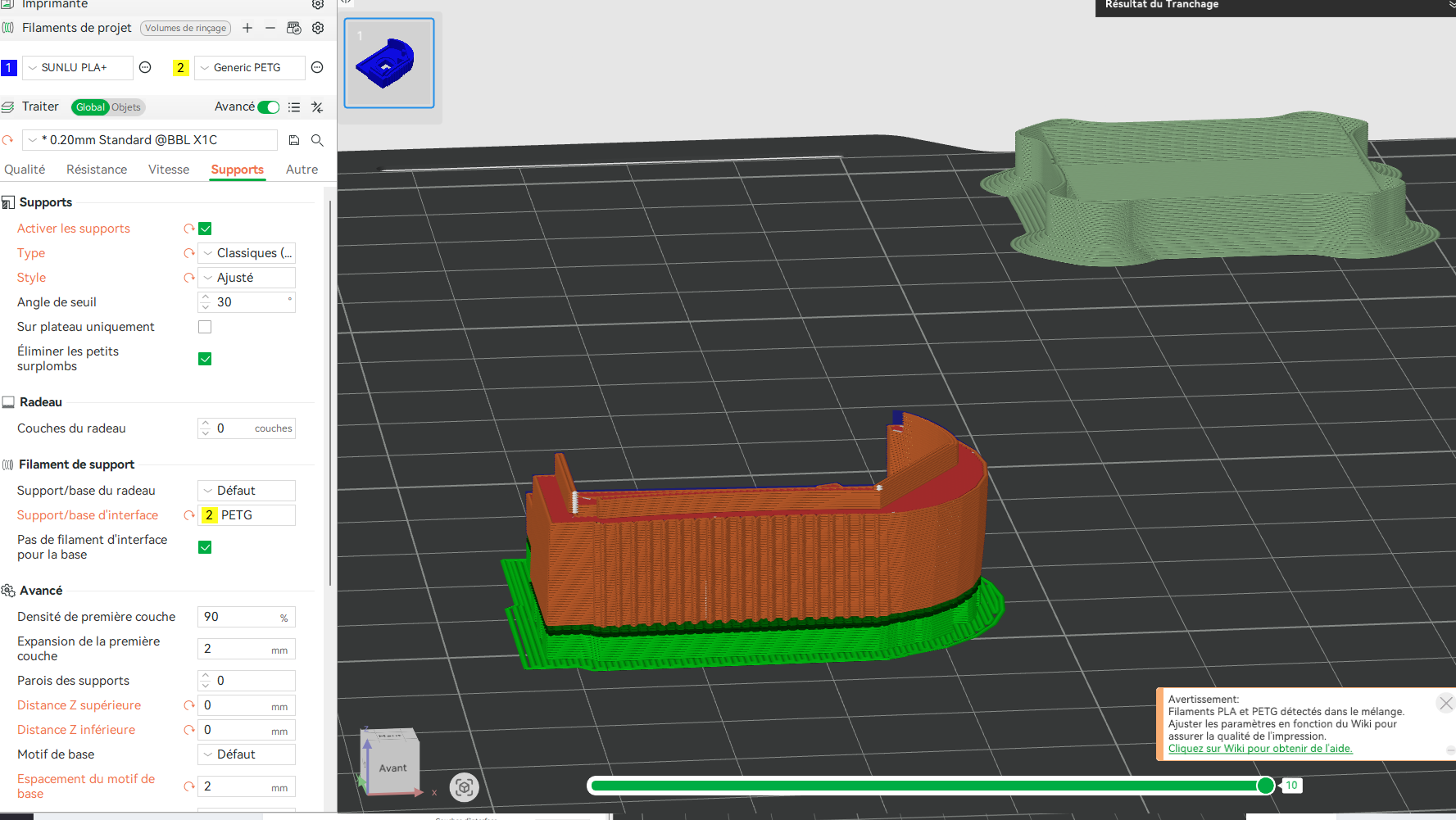
Task: Switch to the Qualité tab
Action: coord(25,170)
